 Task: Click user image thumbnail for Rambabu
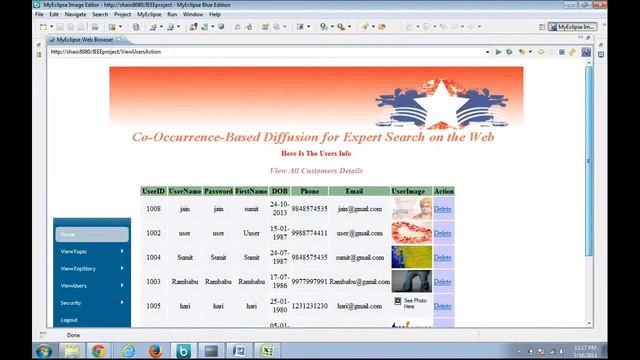coord(411,281)
